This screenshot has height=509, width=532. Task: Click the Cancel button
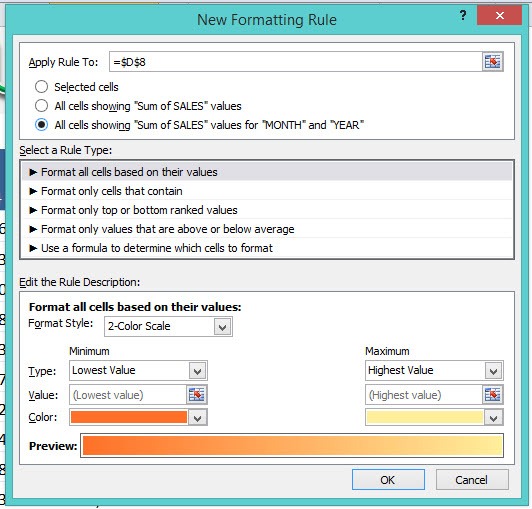tap(472, 479)
